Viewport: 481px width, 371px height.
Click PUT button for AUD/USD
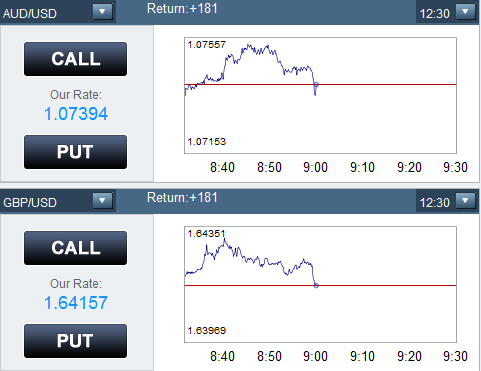(x=75, y=152)
